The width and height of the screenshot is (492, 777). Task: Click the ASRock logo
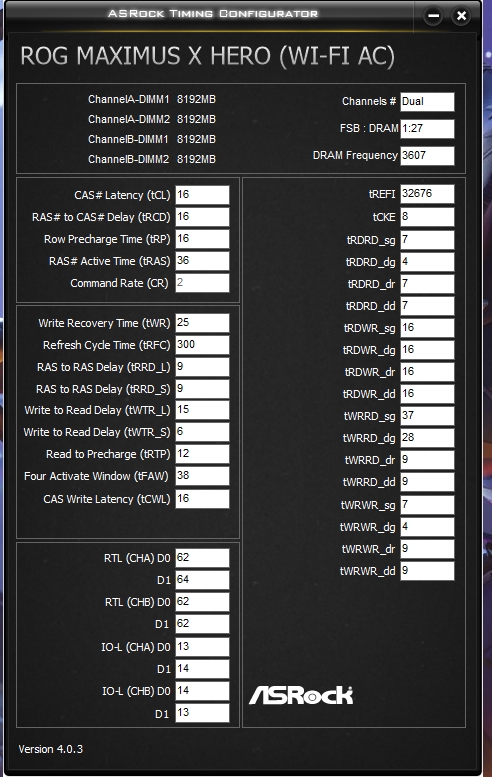coord(301,695)
